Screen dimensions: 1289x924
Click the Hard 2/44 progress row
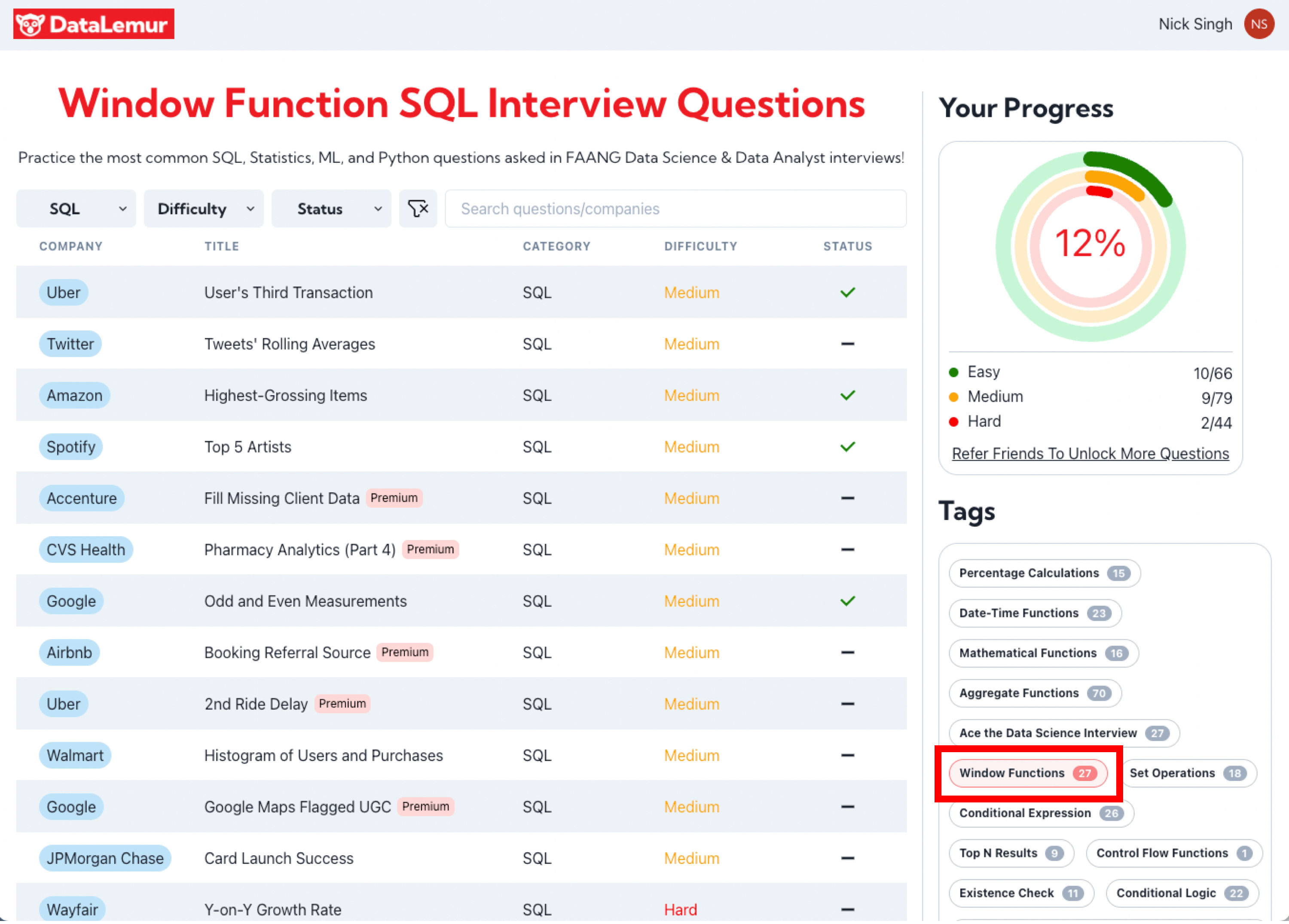pos(1090,422)
